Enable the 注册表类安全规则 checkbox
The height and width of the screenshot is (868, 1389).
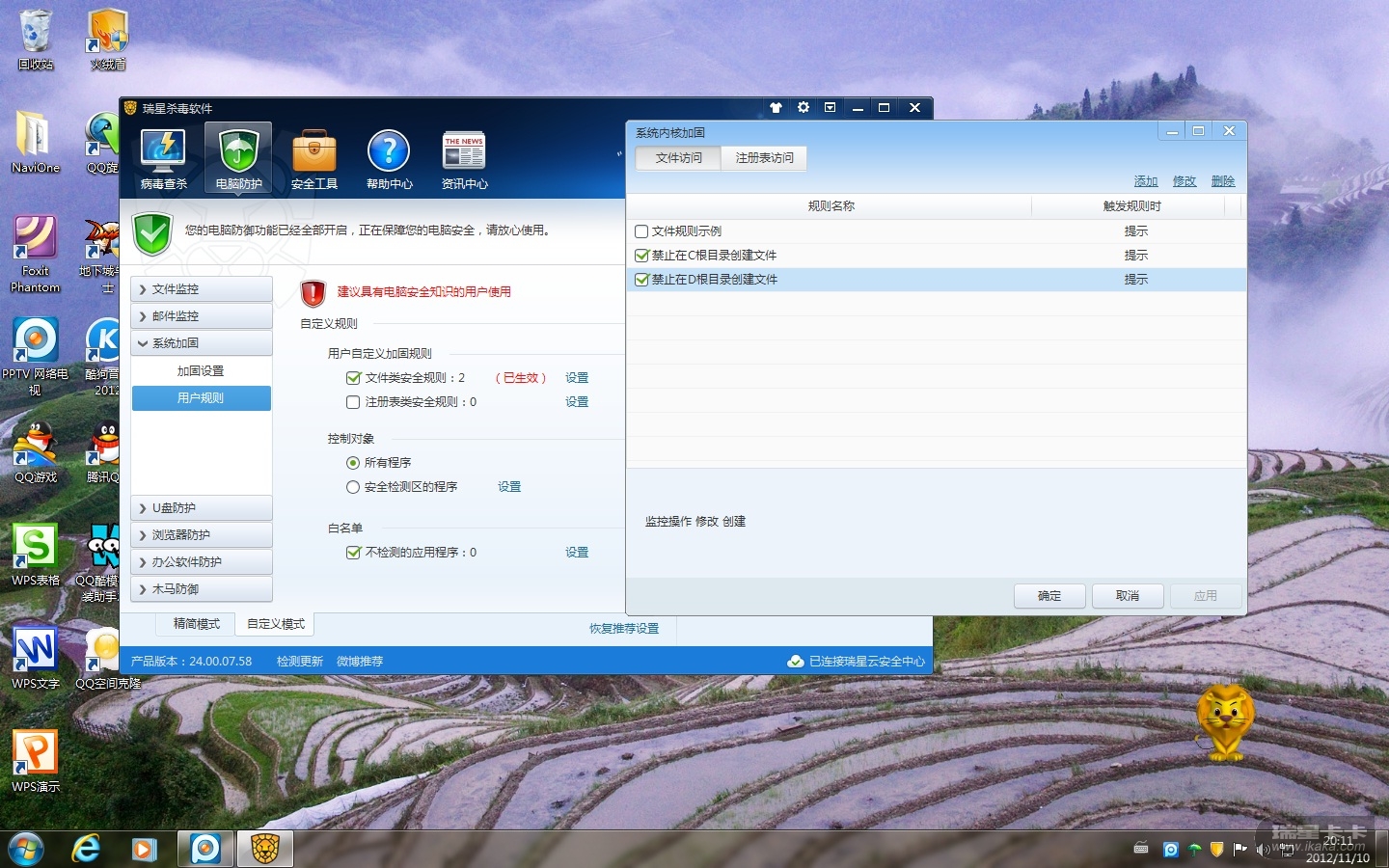pyautogui.click(x=353, y=402)
